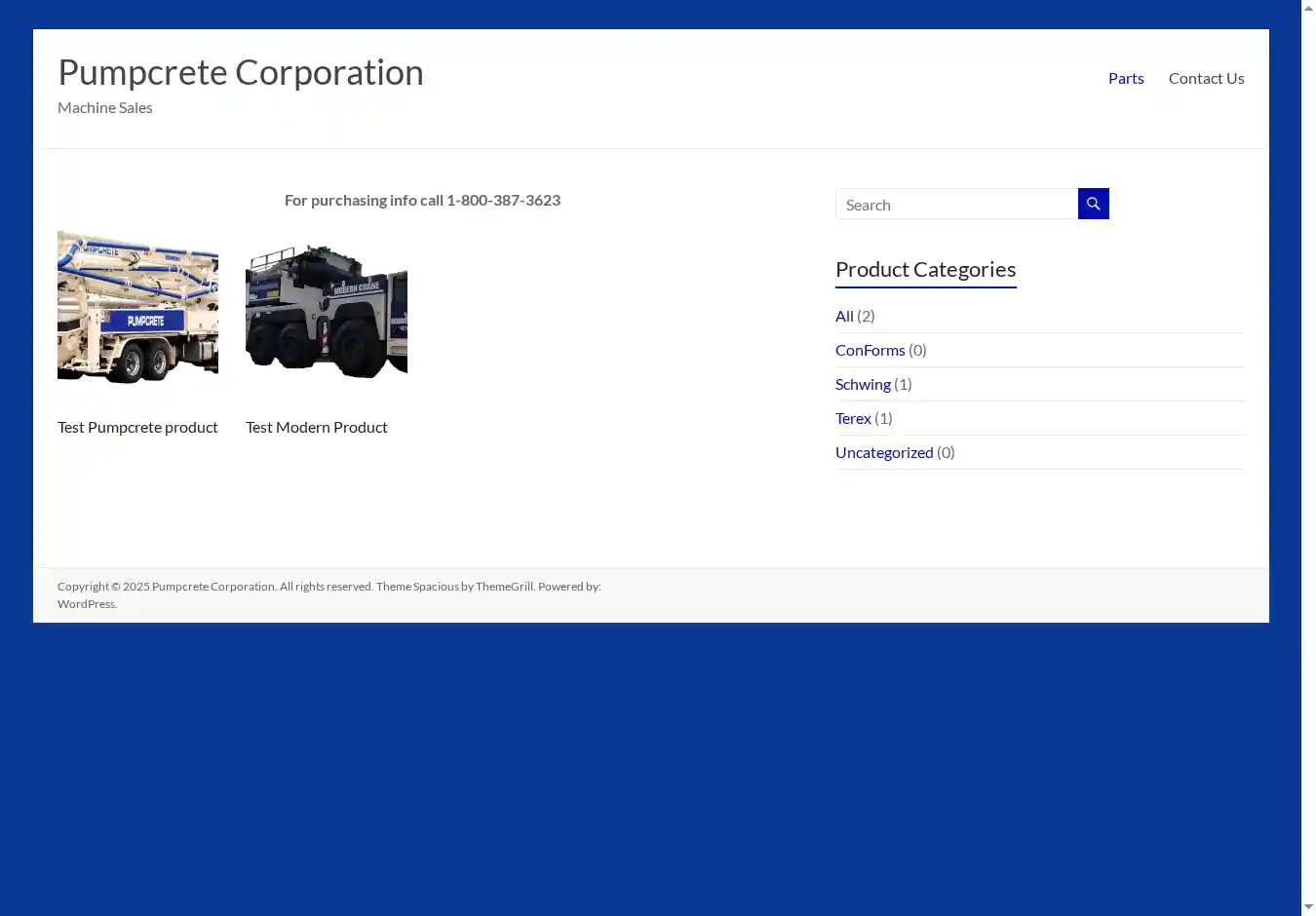
Task: Open the Pumpcrete concrete pump truck thumbnail
Action: tap(137, 307)
